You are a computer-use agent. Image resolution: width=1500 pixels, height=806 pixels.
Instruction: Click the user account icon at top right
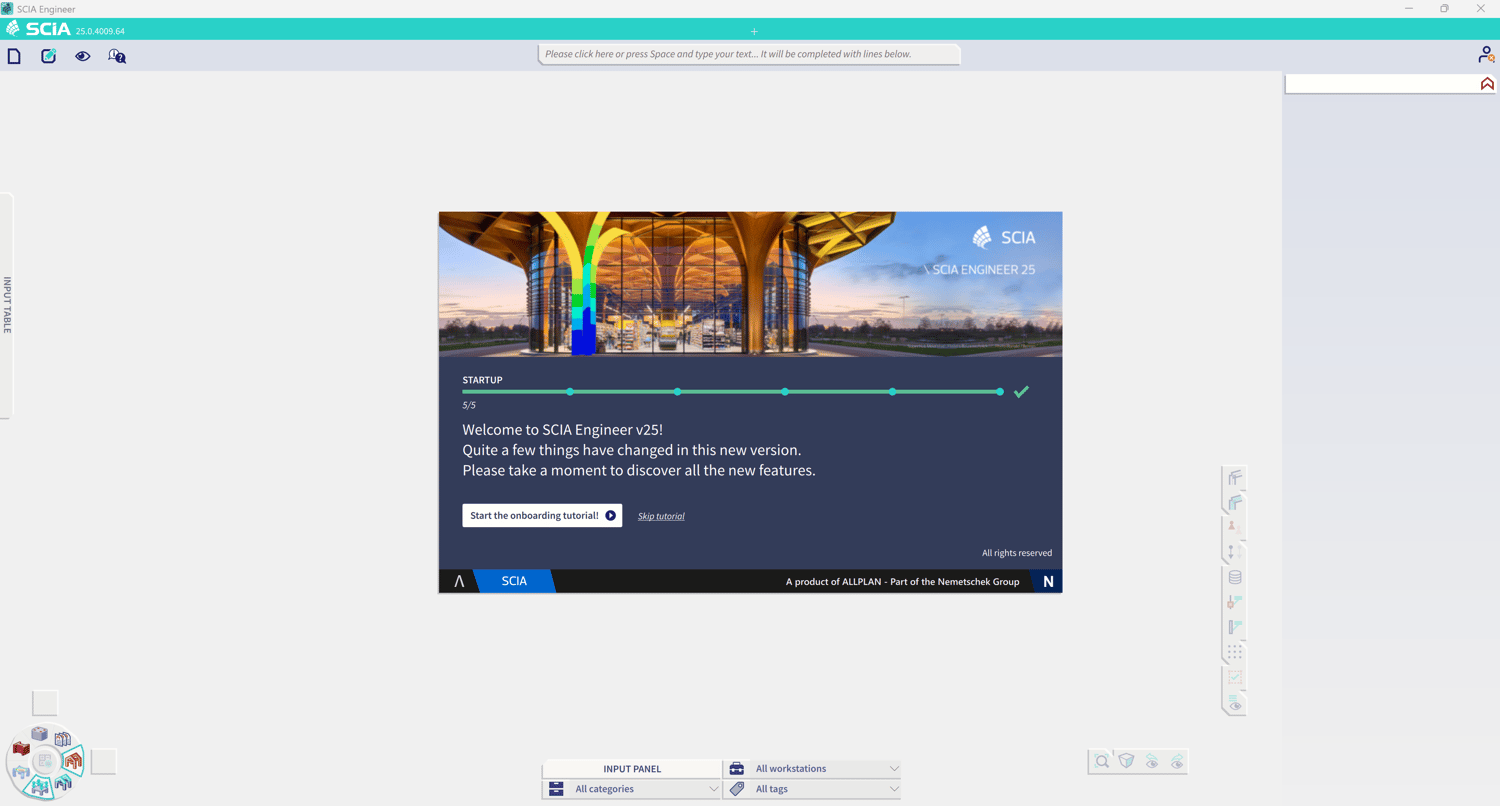[1486, 55]
